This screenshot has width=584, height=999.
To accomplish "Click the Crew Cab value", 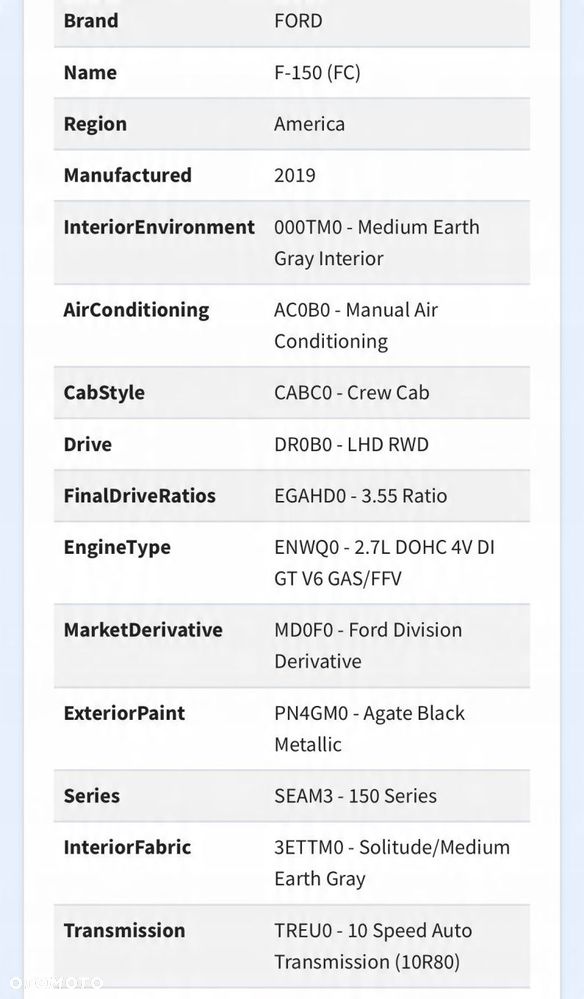I will pos(352,392).
